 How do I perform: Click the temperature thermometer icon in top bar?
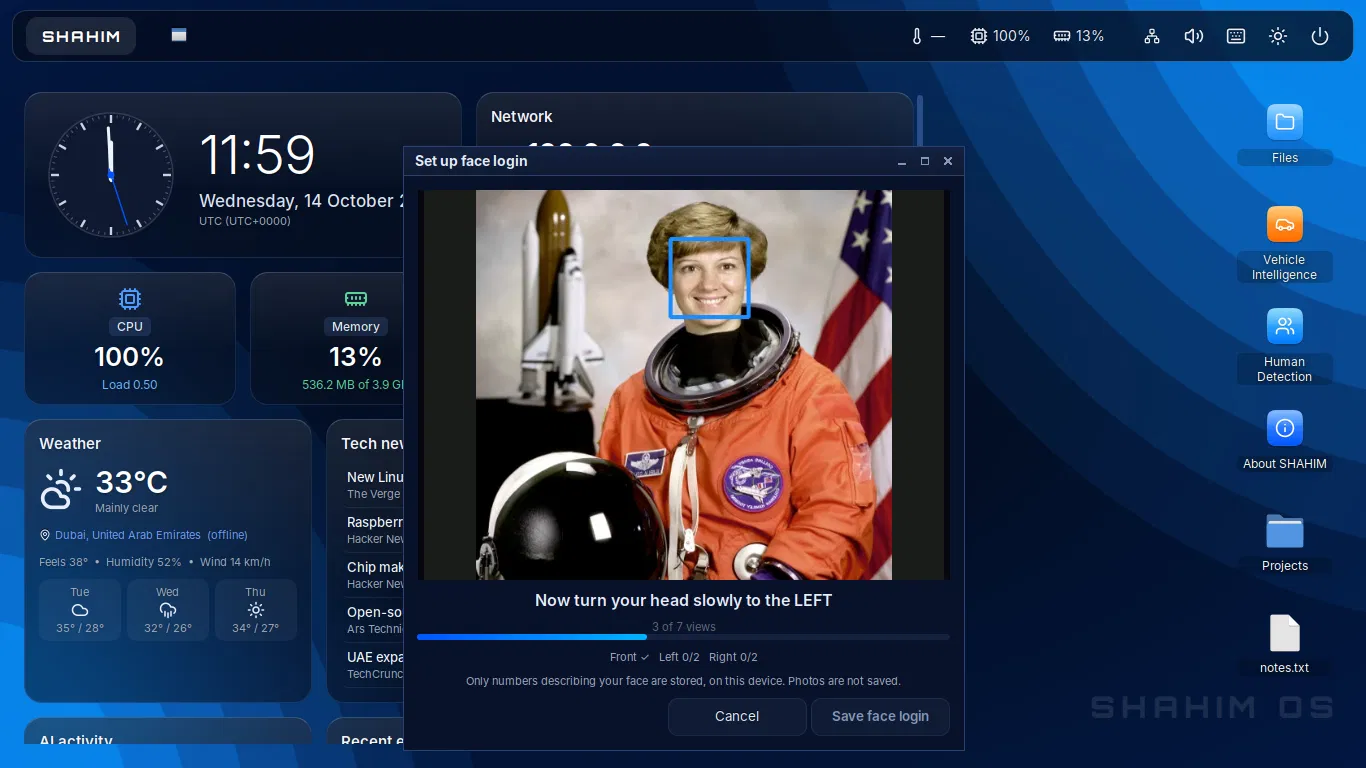click(917, 36)
